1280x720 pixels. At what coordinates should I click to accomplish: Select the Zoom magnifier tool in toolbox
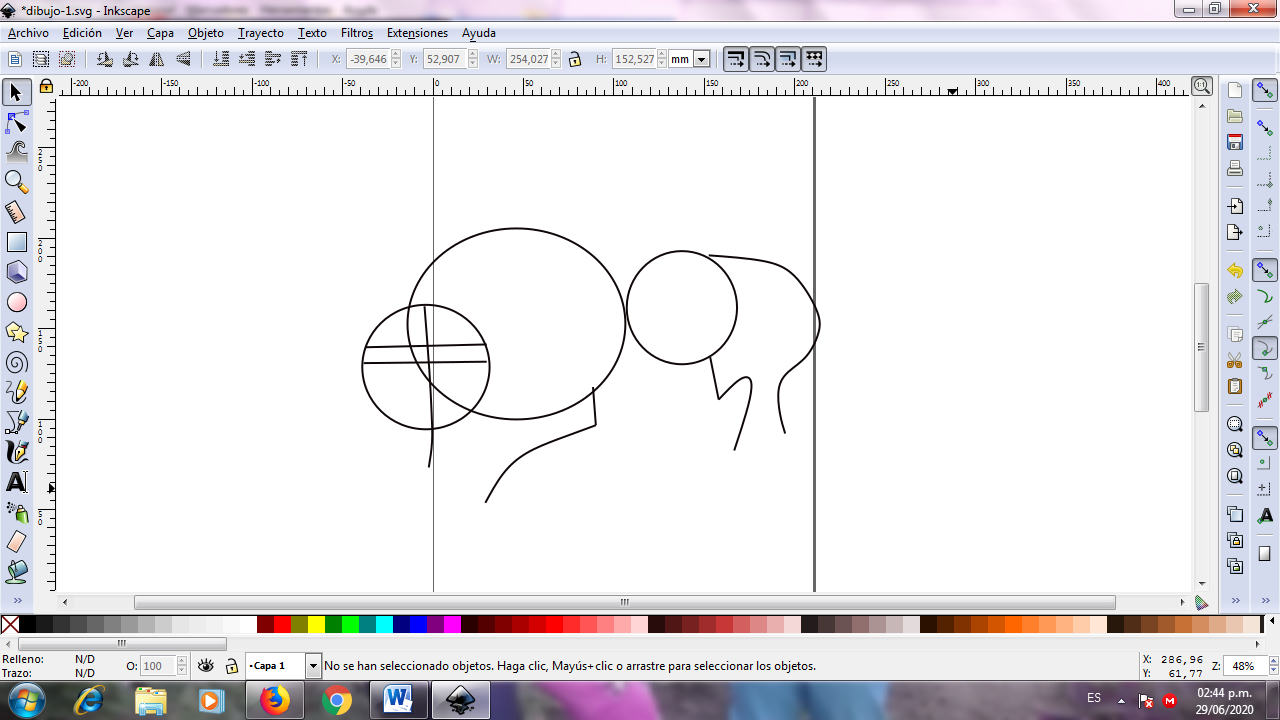coord(16,182)
